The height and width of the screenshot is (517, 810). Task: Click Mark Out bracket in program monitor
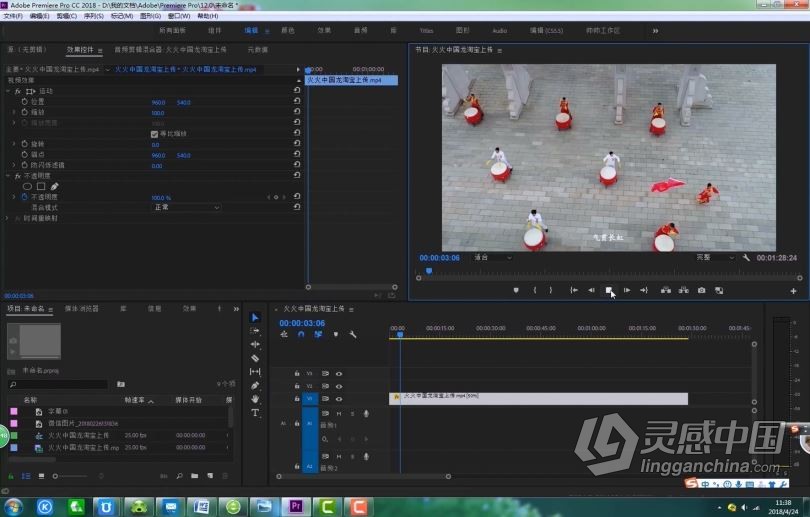[551, 290]
